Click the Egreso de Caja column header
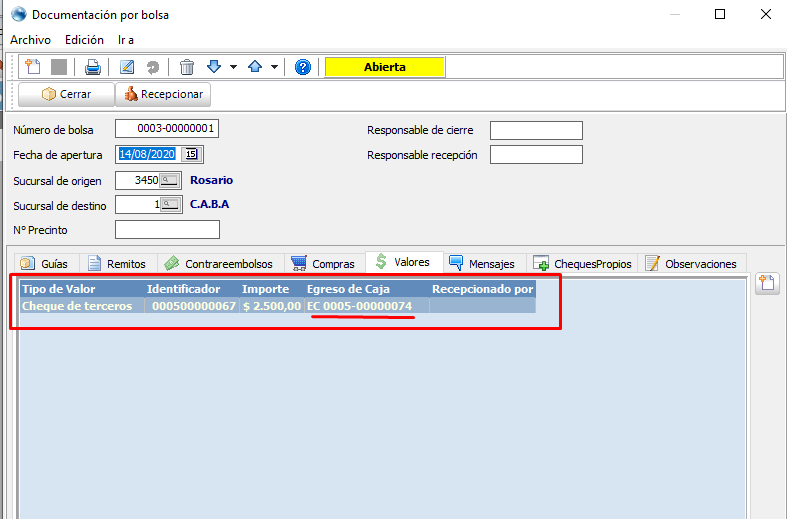787x519 pixels. pos(367,289)
